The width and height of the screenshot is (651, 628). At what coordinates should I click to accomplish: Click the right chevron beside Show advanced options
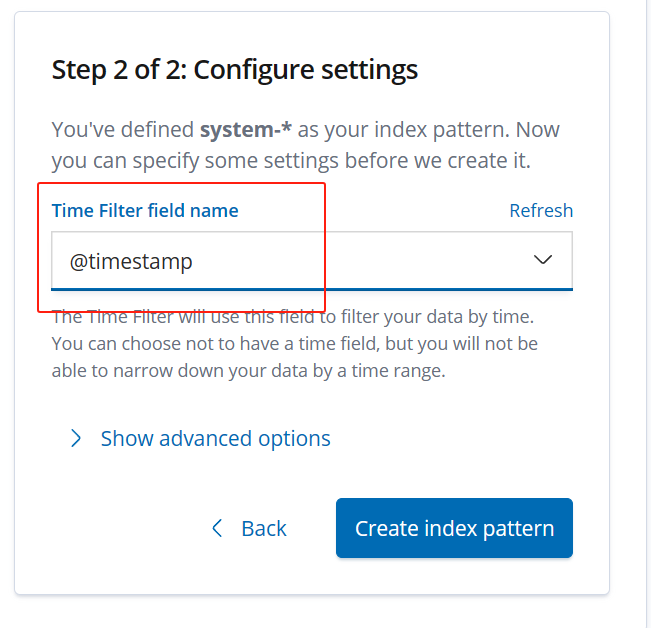point(76,438)
